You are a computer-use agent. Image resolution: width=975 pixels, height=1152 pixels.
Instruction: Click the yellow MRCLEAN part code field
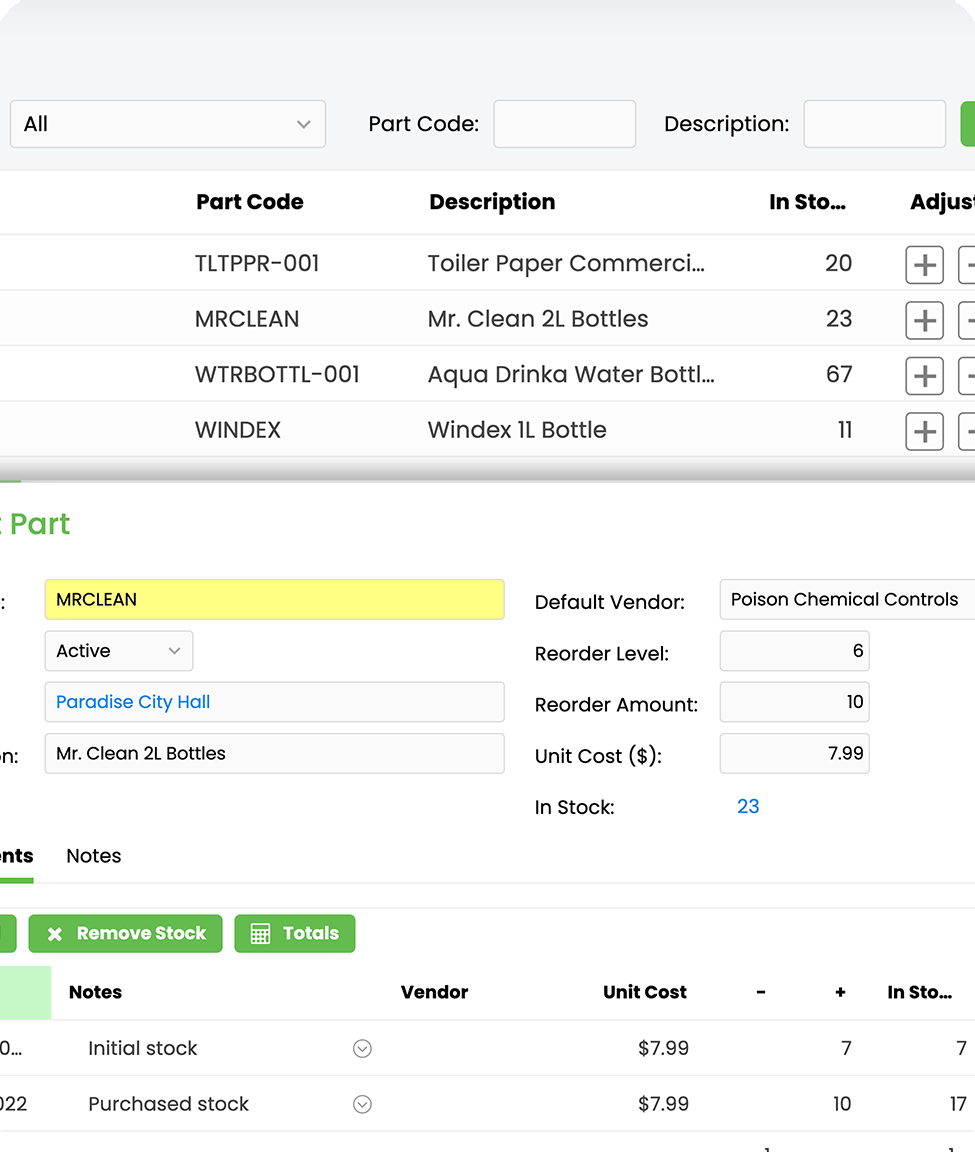coord(275,600)
